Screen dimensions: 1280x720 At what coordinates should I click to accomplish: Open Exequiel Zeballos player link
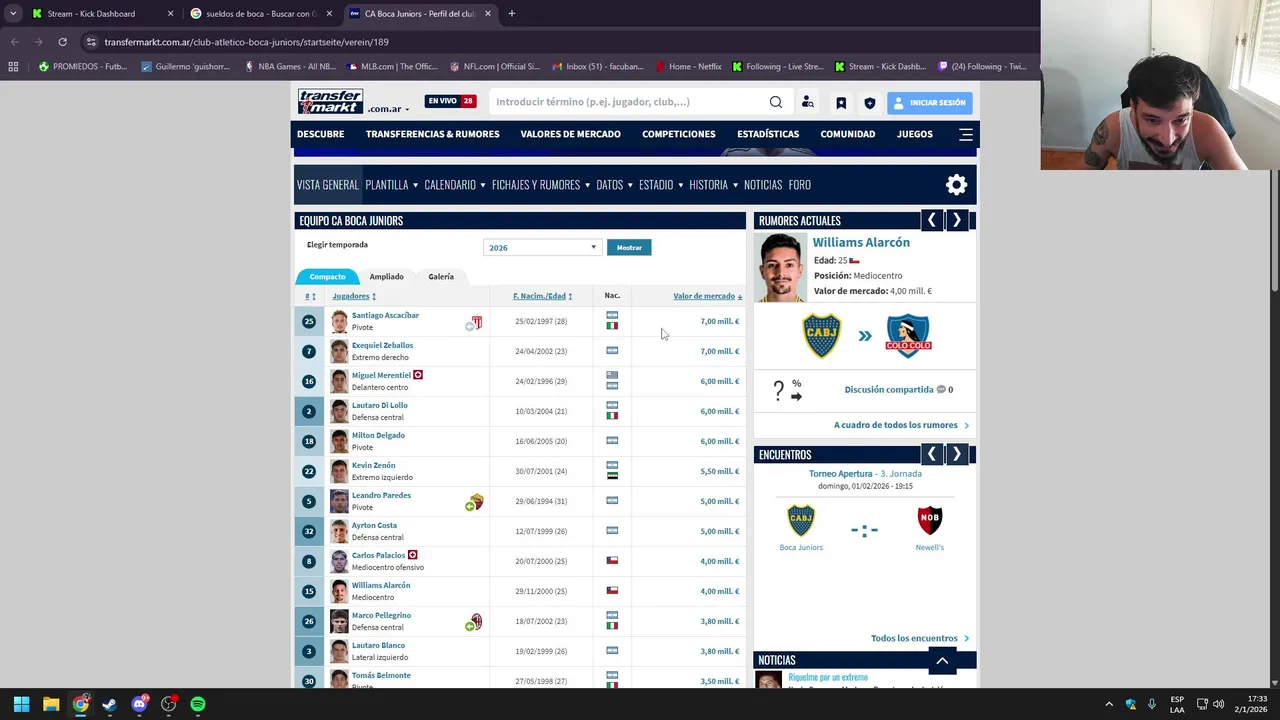[x=382, y=345]
